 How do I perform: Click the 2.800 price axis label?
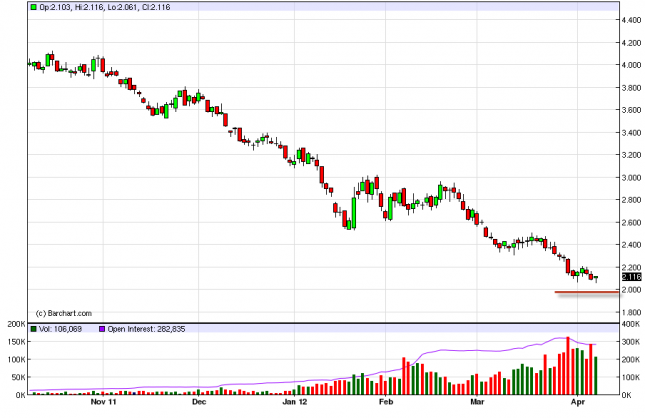(631, 200)
